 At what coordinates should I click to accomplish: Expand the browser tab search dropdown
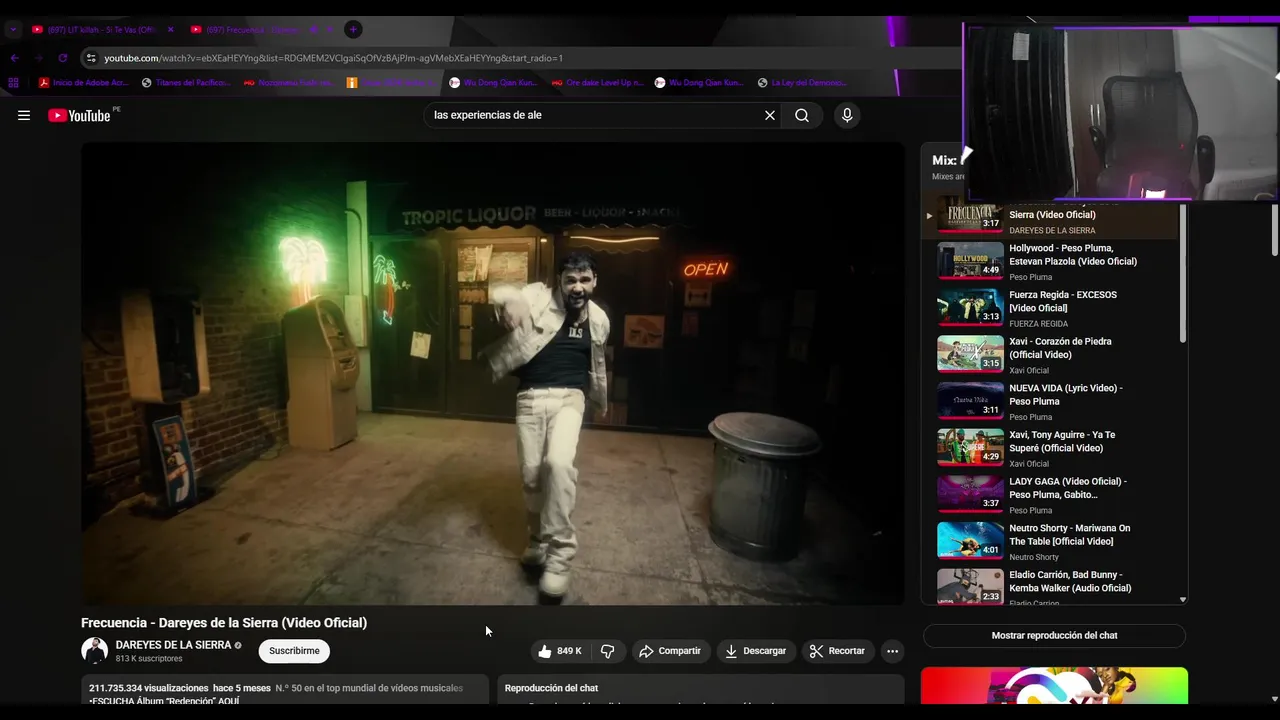pyautogui.click(x=13, y=30)
